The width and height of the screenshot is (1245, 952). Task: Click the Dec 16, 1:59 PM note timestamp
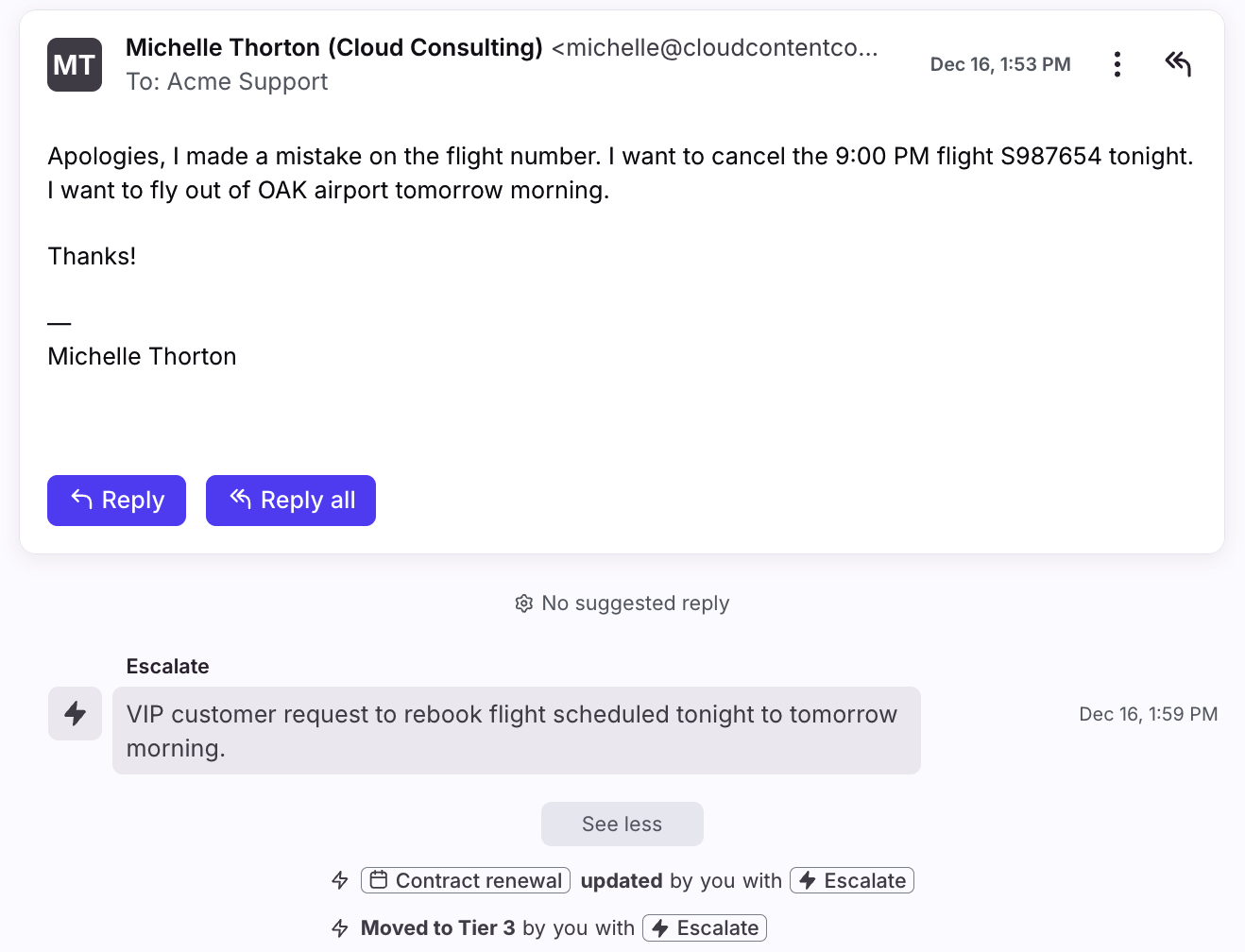pyautogui.click(x=1148, y=714)
